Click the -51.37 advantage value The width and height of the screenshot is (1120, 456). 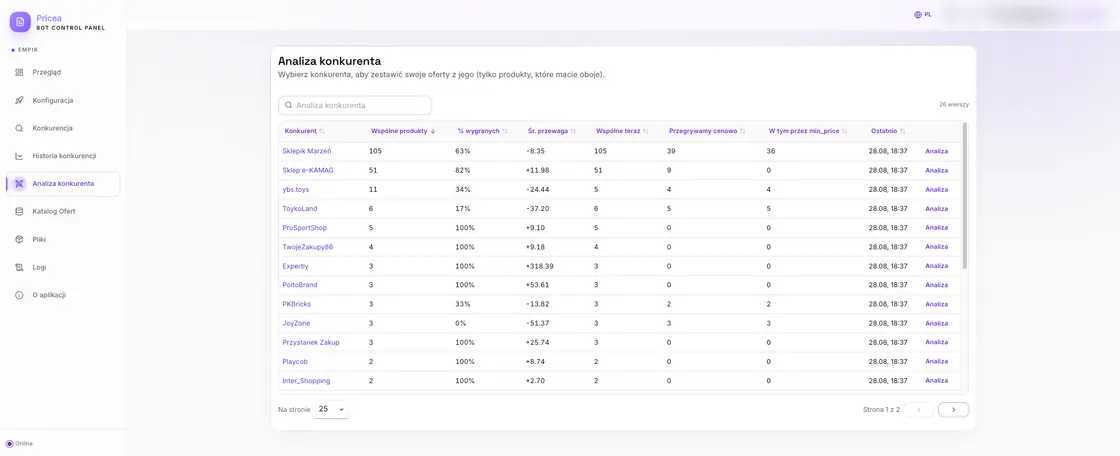point(540,323)
